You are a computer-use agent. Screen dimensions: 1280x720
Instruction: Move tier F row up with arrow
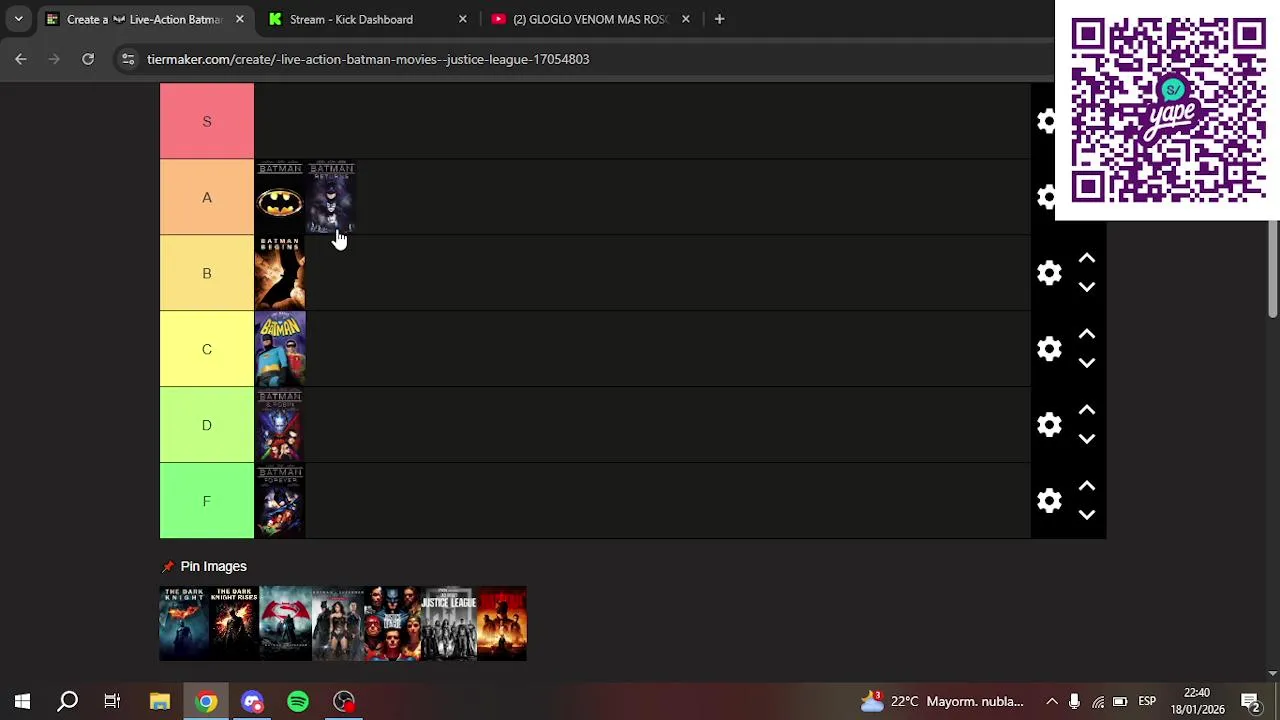coord(1087,487)
